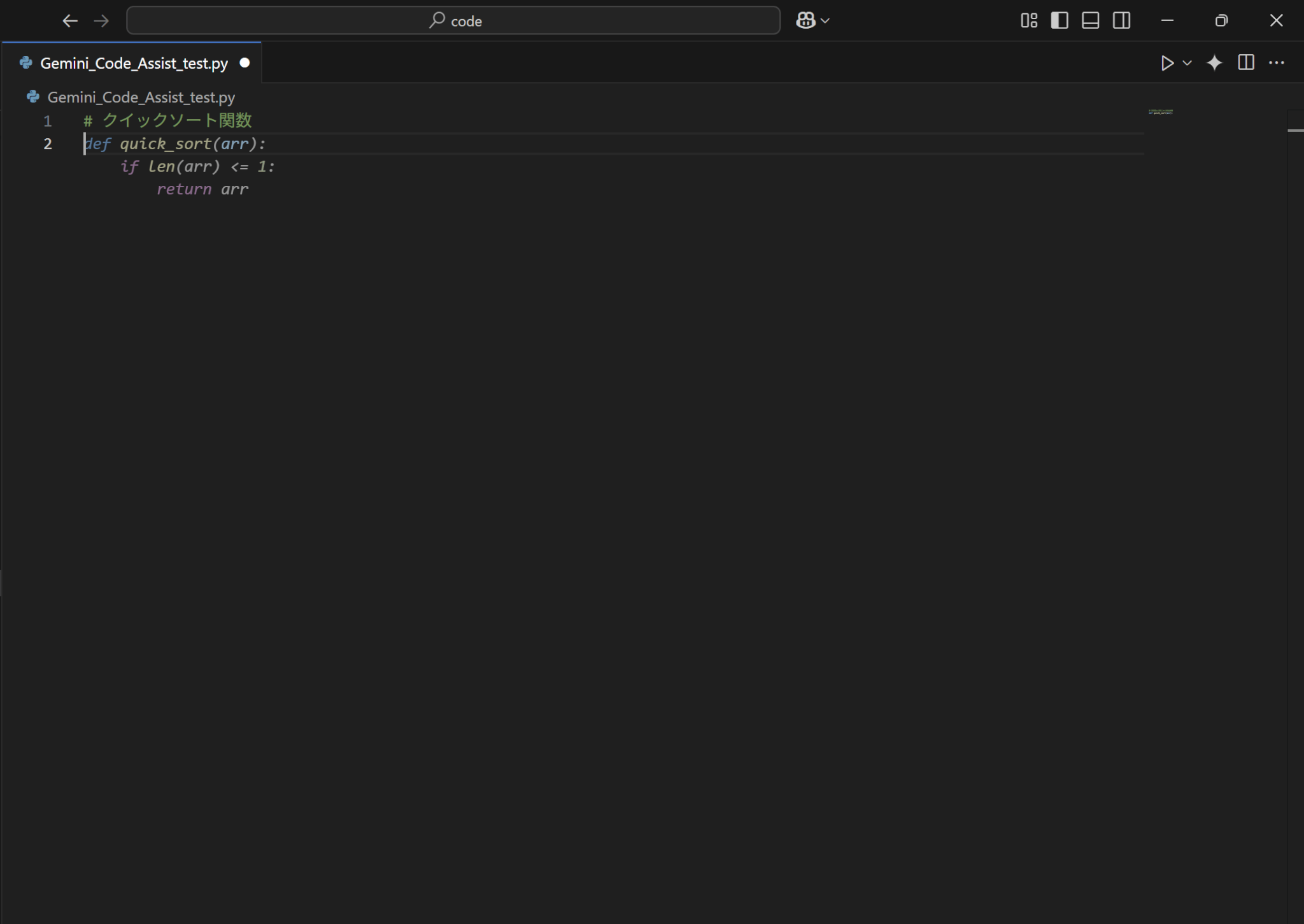
Task: Click line number 1 in the gutter
Action: click(x=47, y=121)
